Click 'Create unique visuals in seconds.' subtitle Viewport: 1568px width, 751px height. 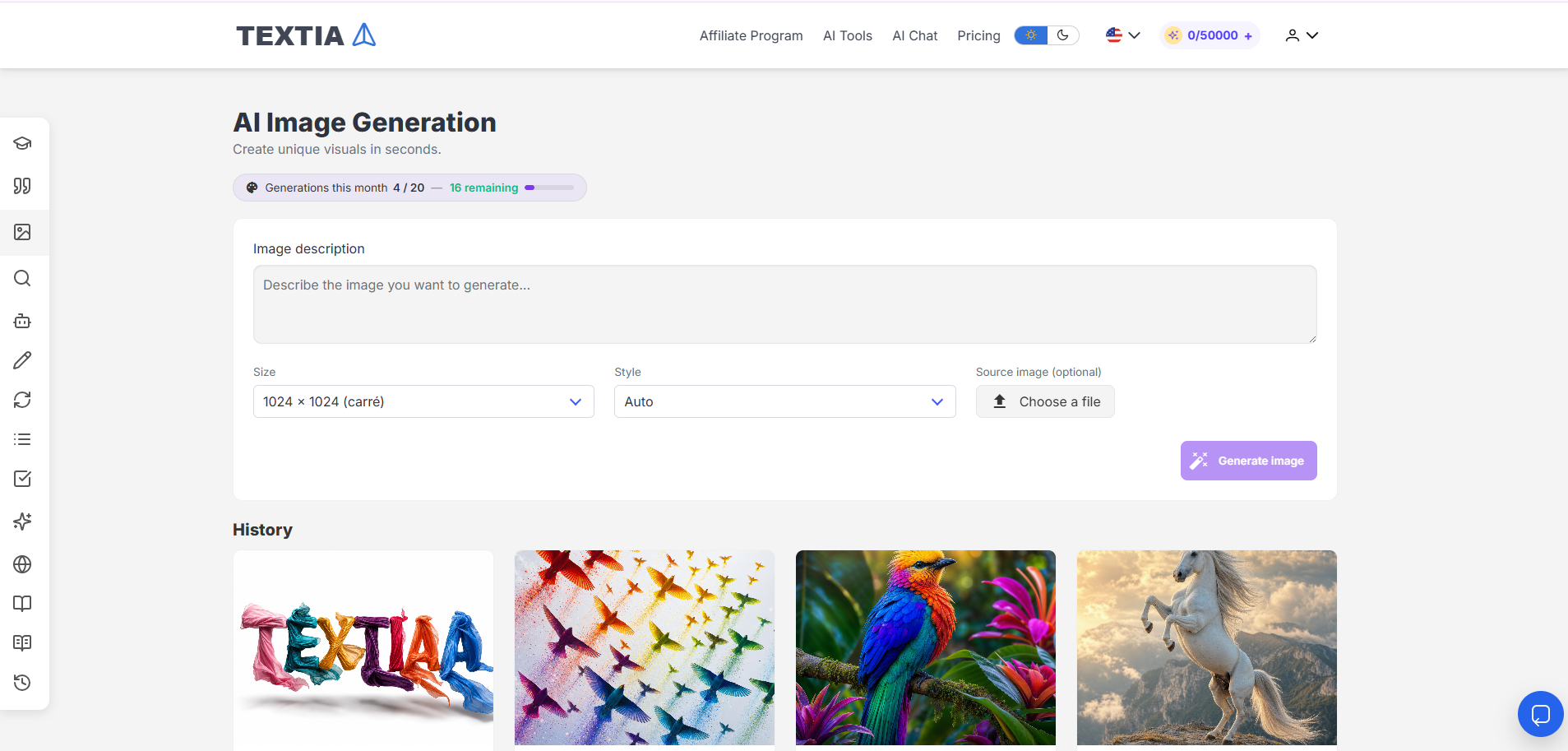337,149
